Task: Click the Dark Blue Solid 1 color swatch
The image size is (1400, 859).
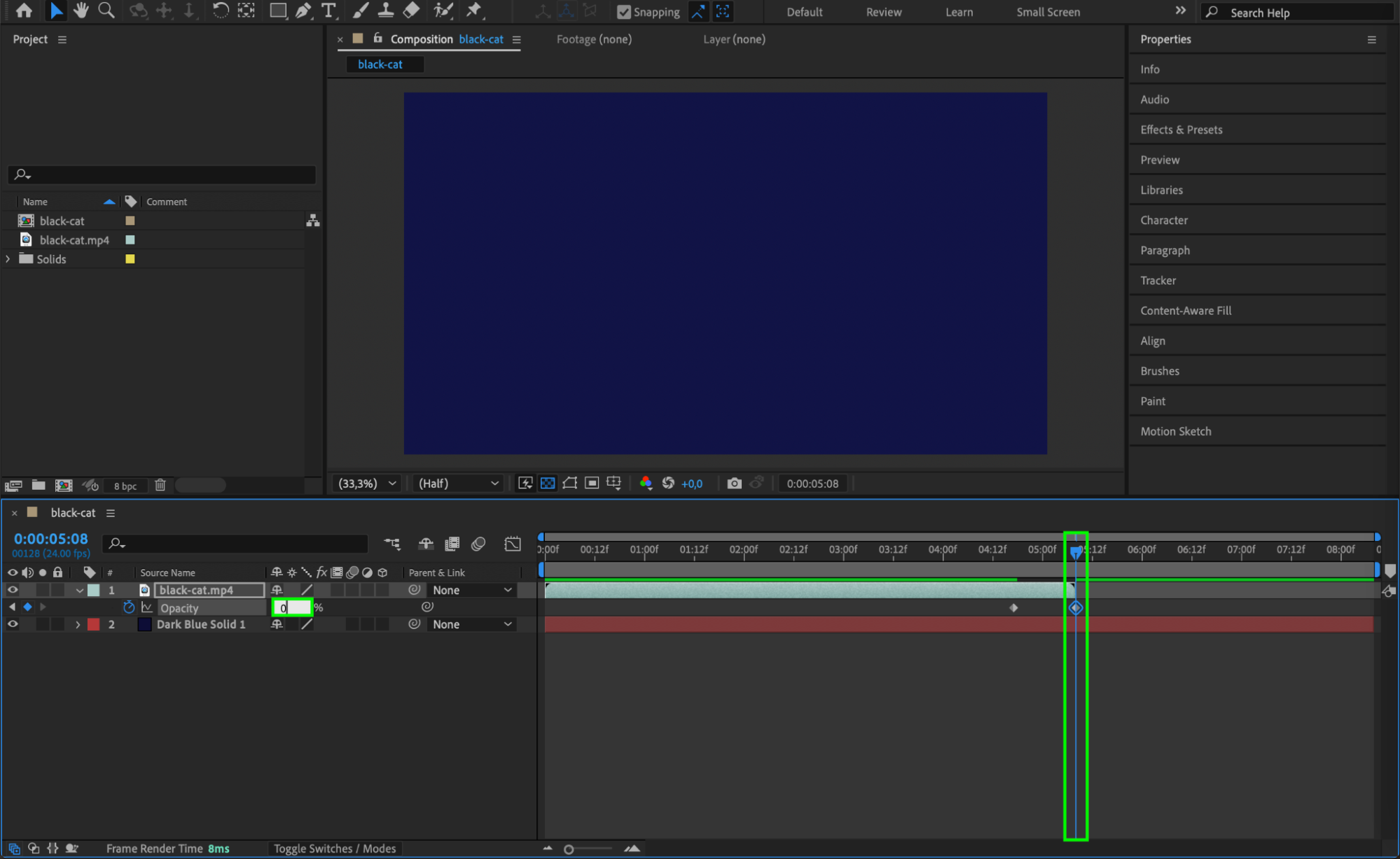Action: [x=93, y=624]
